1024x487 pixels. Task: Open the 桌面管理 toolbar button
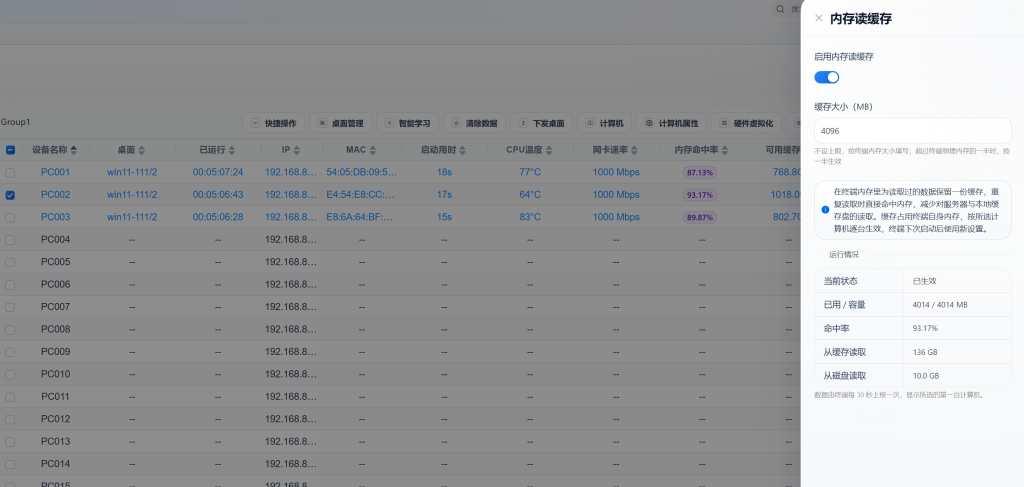tap(340, 123)
